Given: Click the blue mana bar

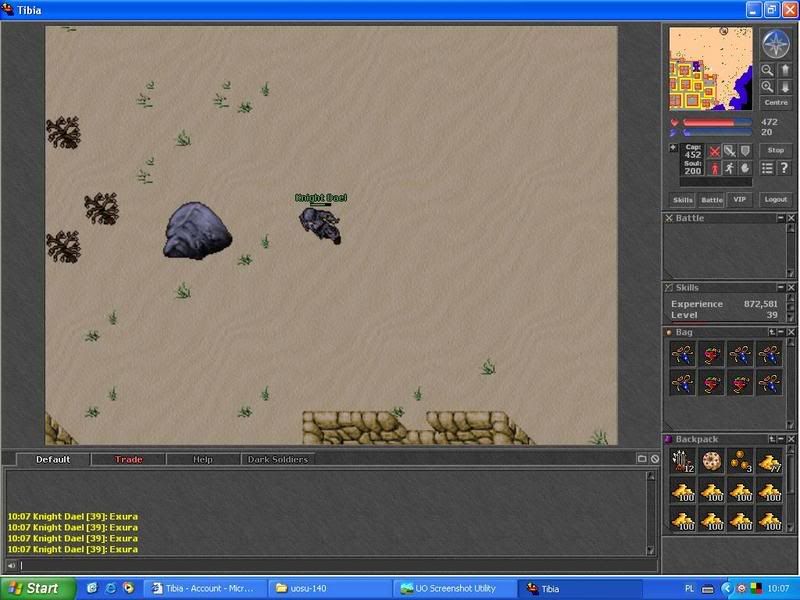Looking at the screenshot, I should tap(717, 133).
